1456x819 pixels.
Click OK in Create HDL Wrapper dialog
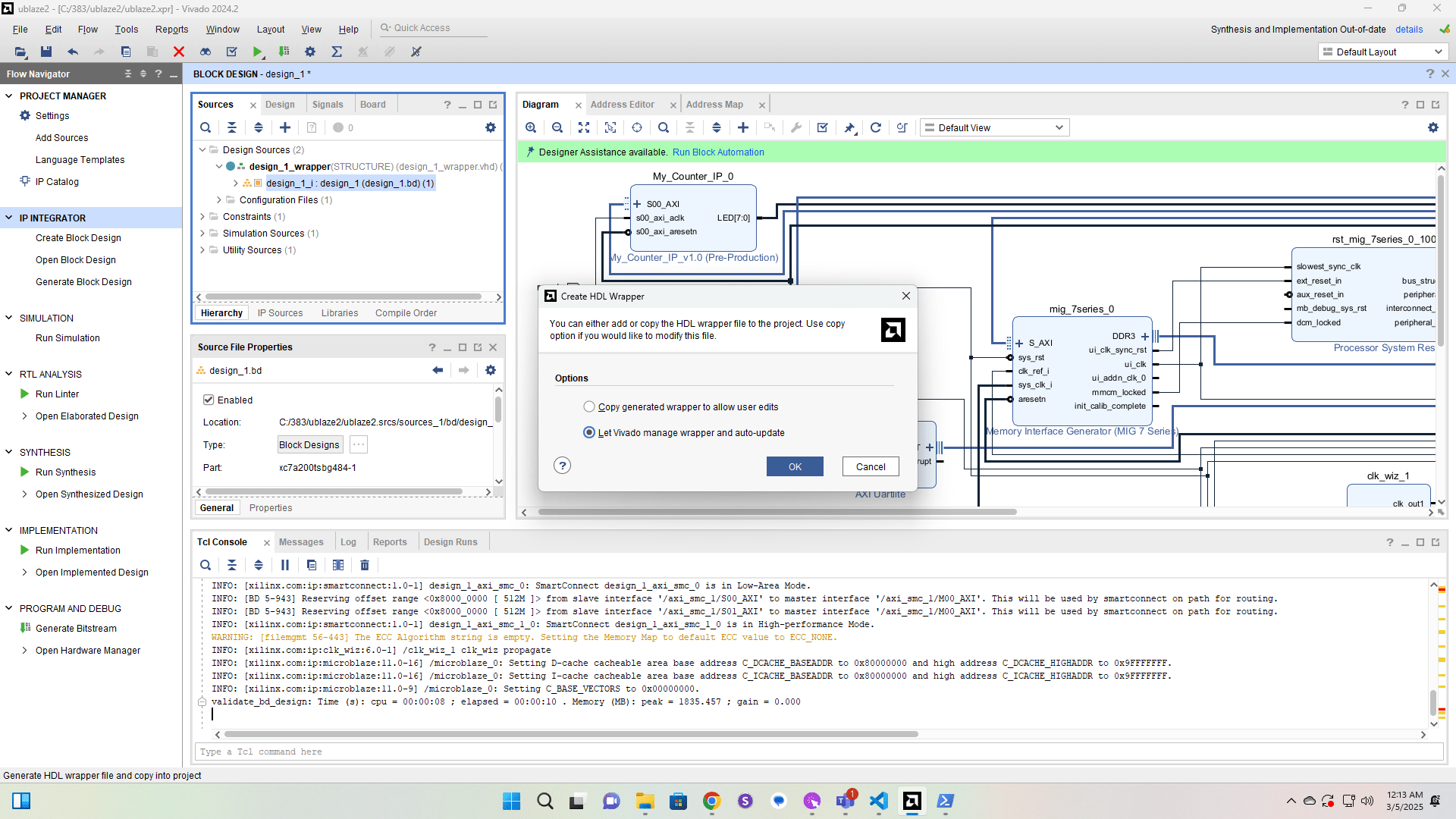pyautogui.click(x=794, y=466)
